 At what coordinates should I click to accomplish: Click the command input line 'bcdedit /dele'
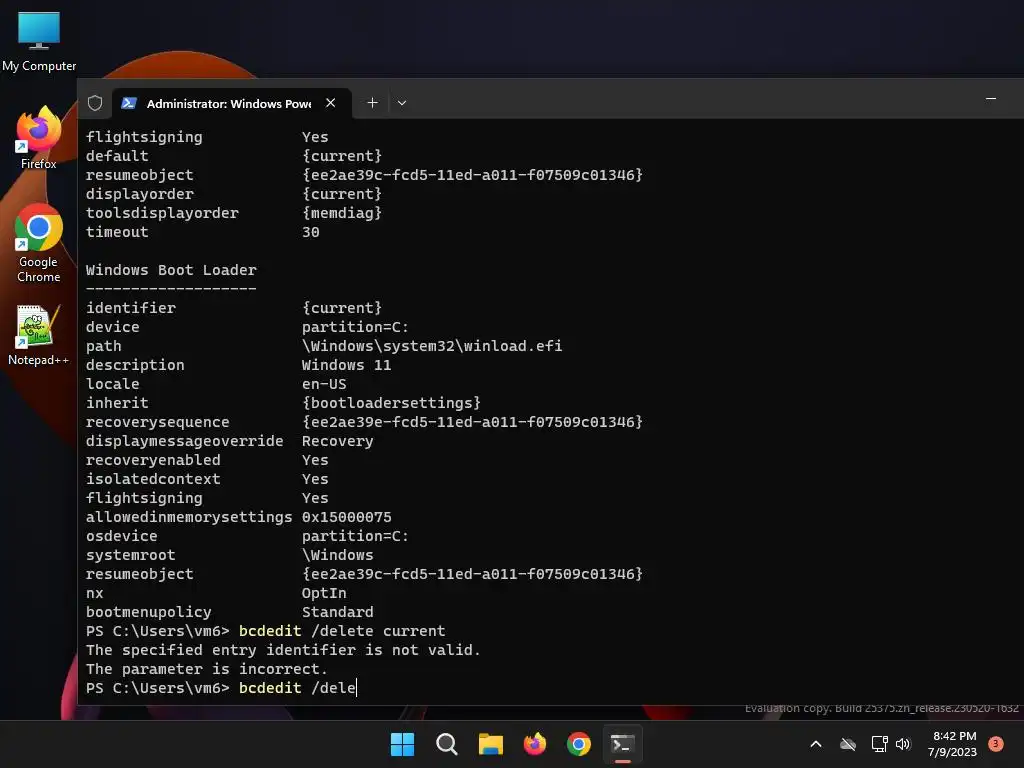click(297, 688)
